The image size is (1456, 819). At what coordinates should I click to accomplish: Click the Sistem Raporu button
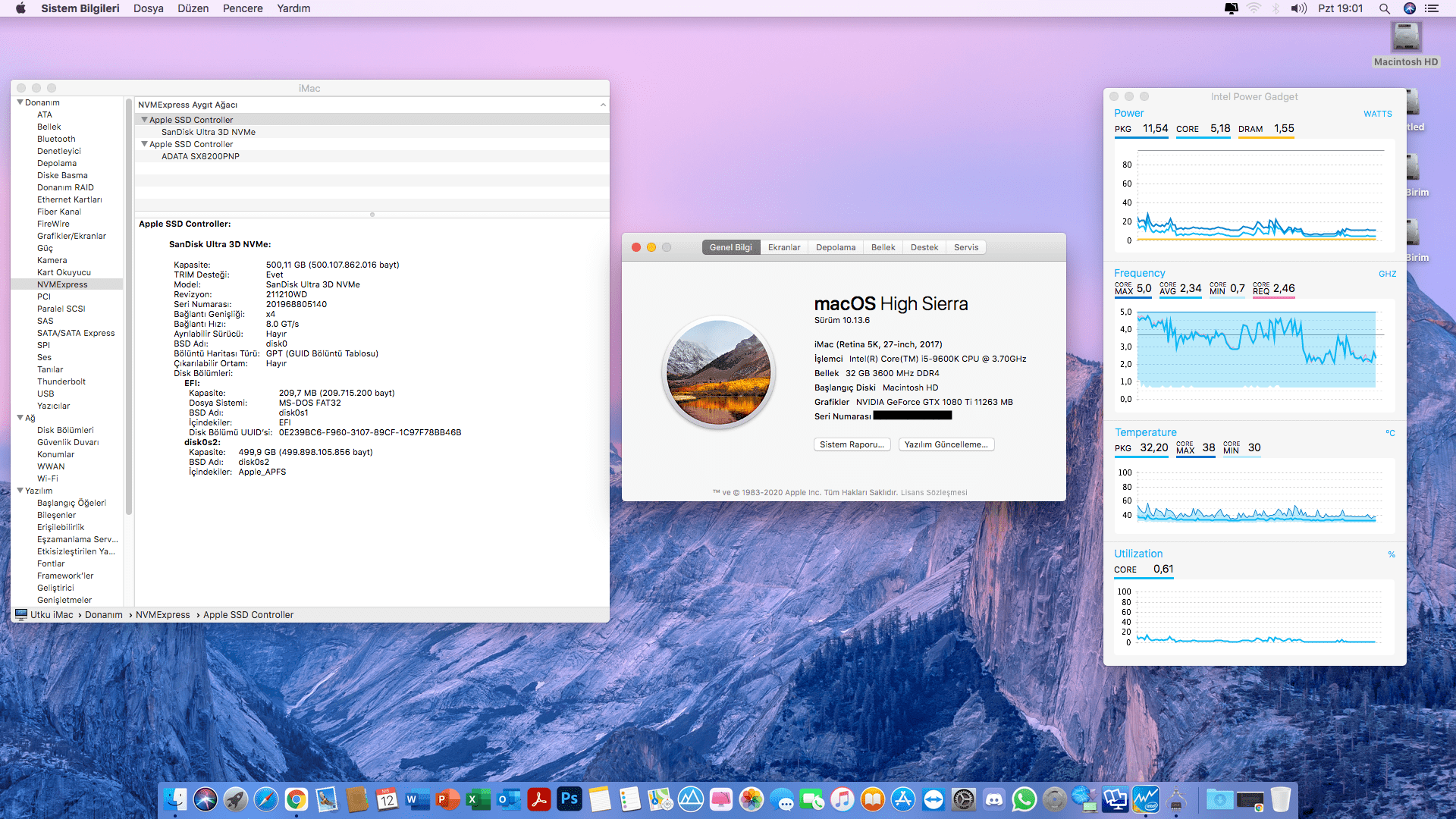coord(852,444)
